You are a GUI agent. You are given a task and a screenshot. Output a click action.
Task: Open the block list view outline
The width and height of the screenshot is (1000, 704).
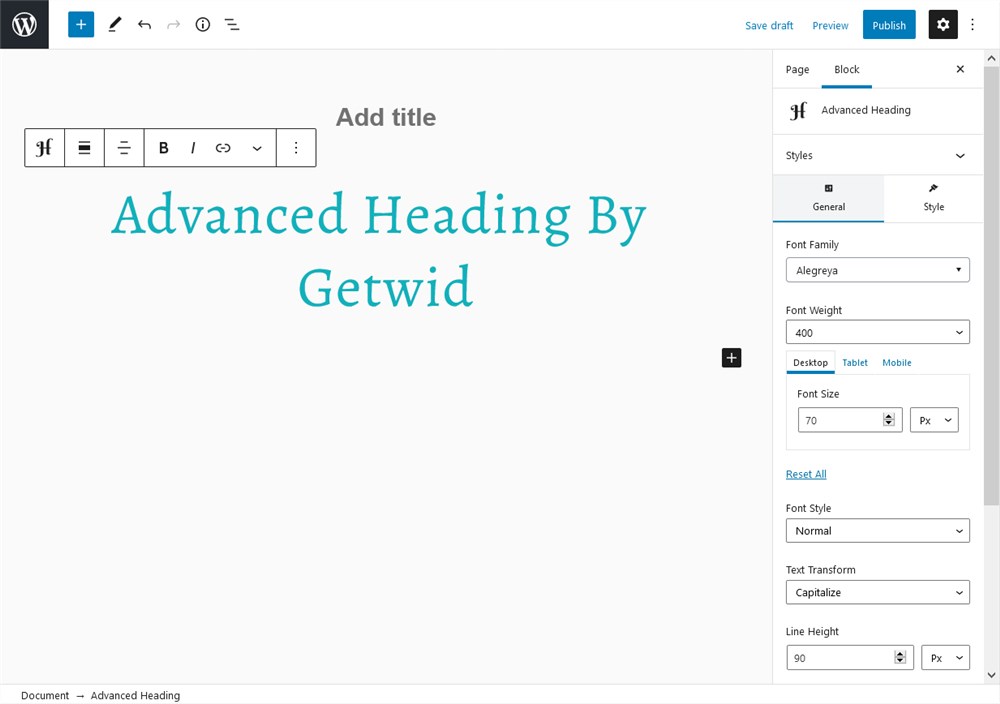(x=232, y=25)
